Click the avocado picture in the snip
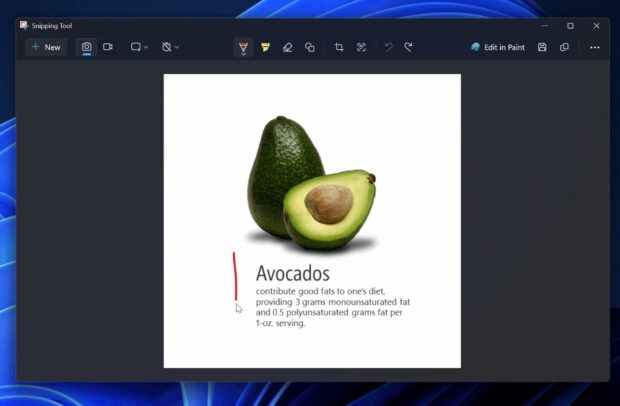The image size is (620, 406). tap(310, 185)
